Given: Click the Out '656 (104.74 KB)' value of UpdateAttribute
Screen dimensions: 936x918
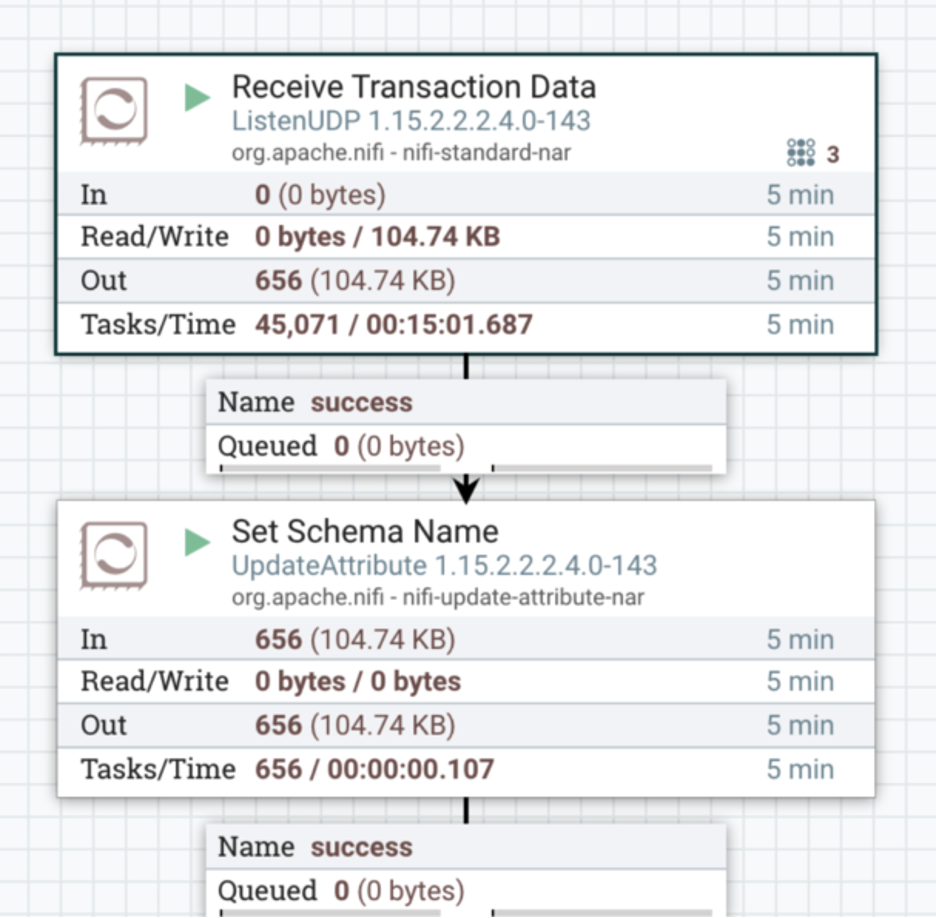Looking at the screenshot, I should [355, 726].
